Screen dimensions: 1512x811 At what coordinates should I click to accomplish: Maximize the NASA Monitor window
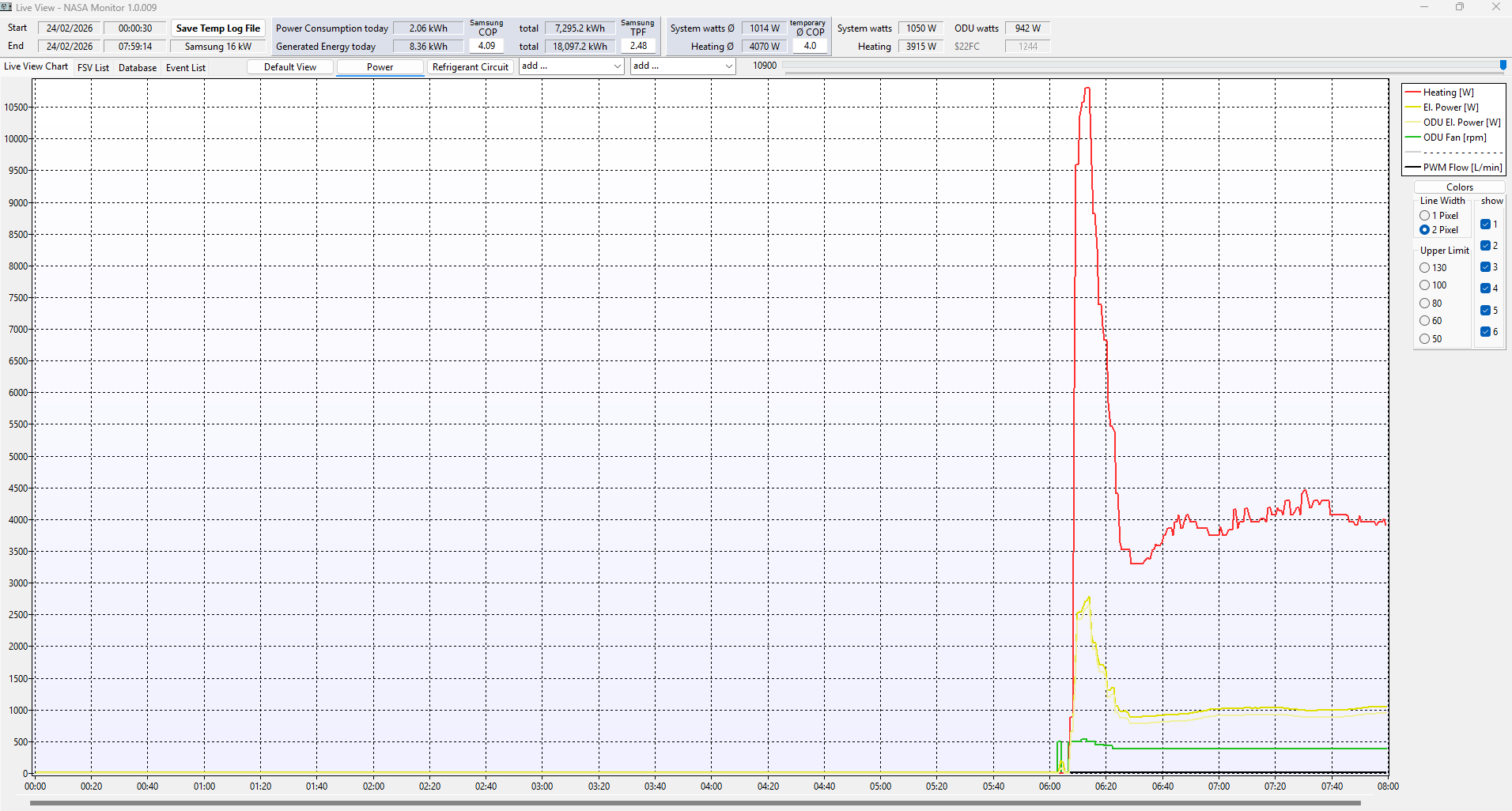pos(1460,7)
